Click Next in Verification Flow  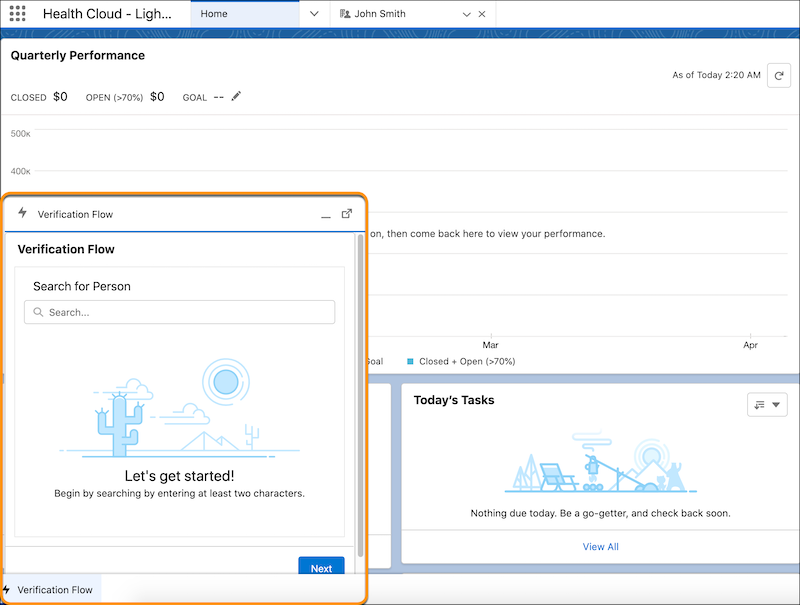tap(321, 567)
